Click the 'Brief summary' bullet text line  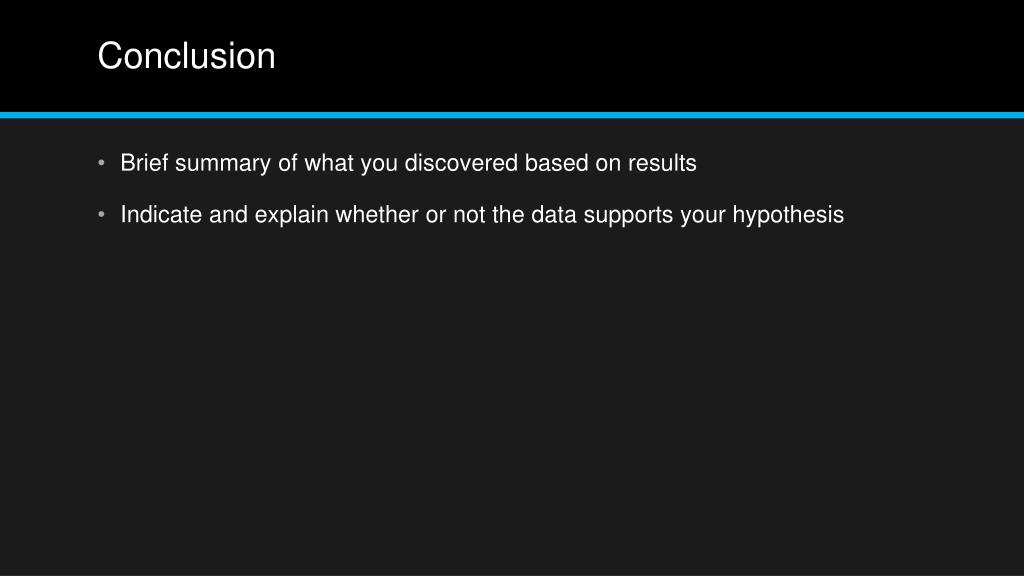coord(408,163)
